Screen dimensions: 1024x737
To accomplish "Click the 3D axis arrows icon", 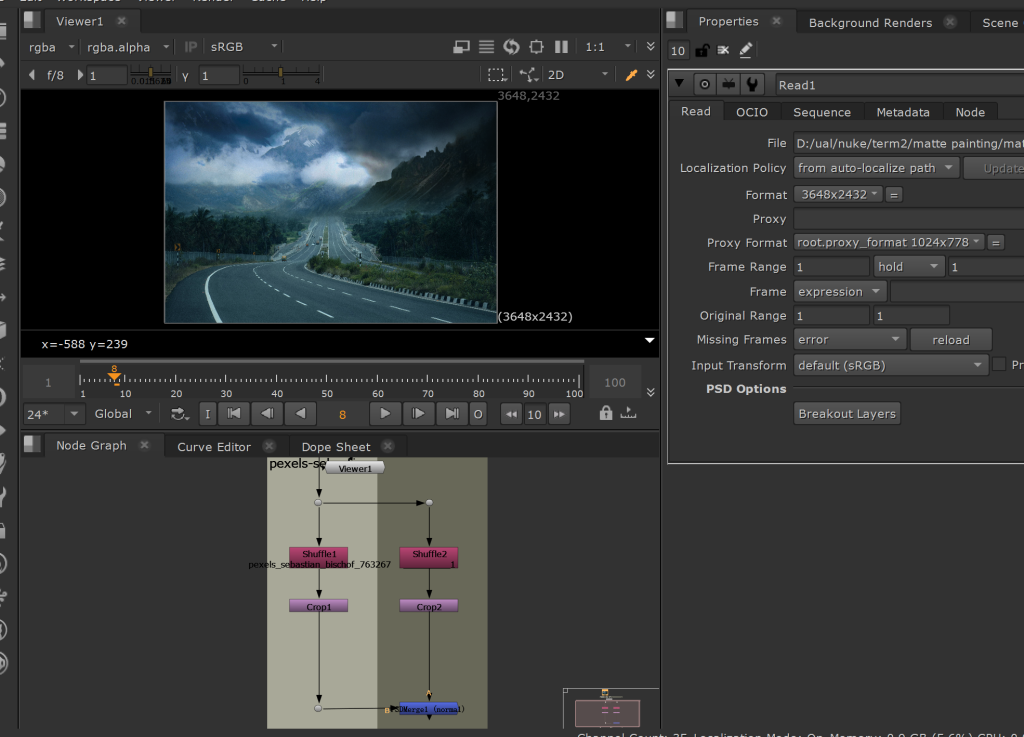I will [528, 75].
